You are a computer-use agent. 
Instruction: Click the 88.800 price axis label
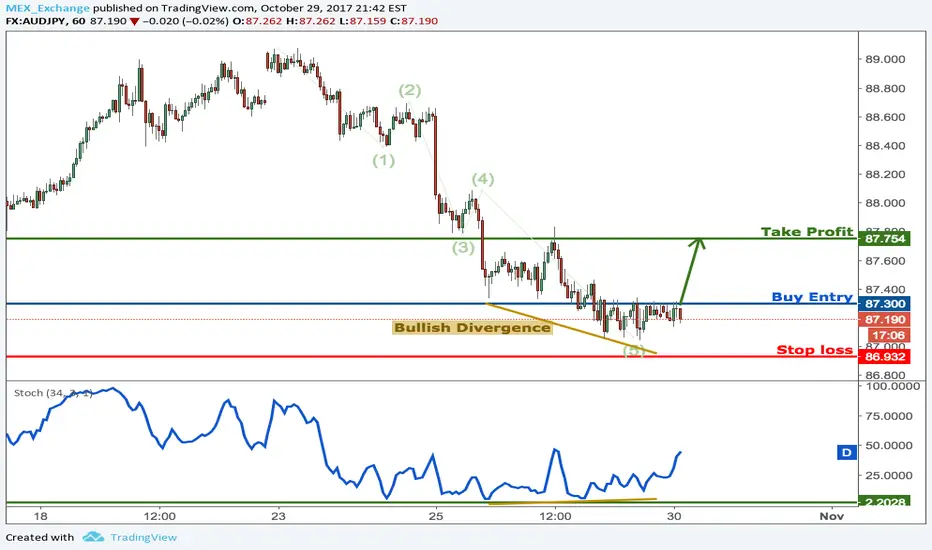click(x=885, y=89)
